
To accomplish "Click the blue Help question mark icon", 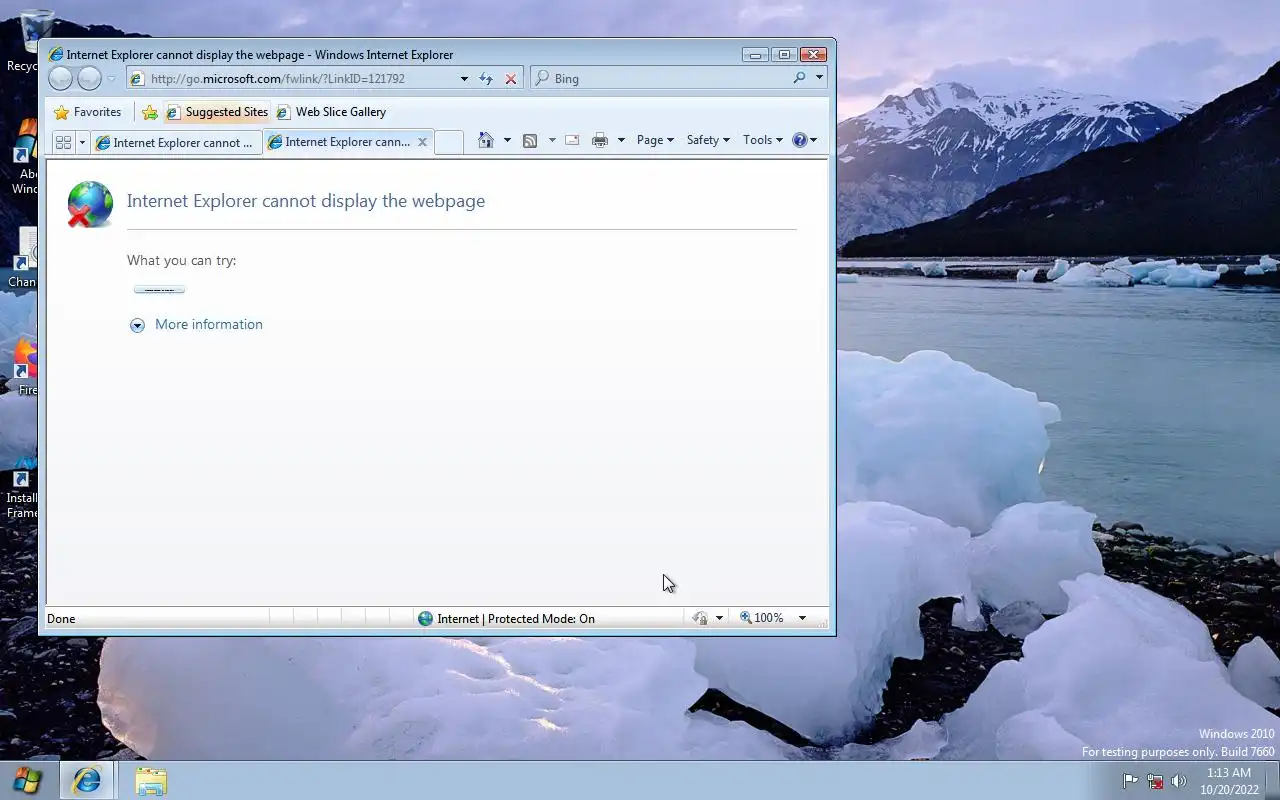I will (800, 140).
